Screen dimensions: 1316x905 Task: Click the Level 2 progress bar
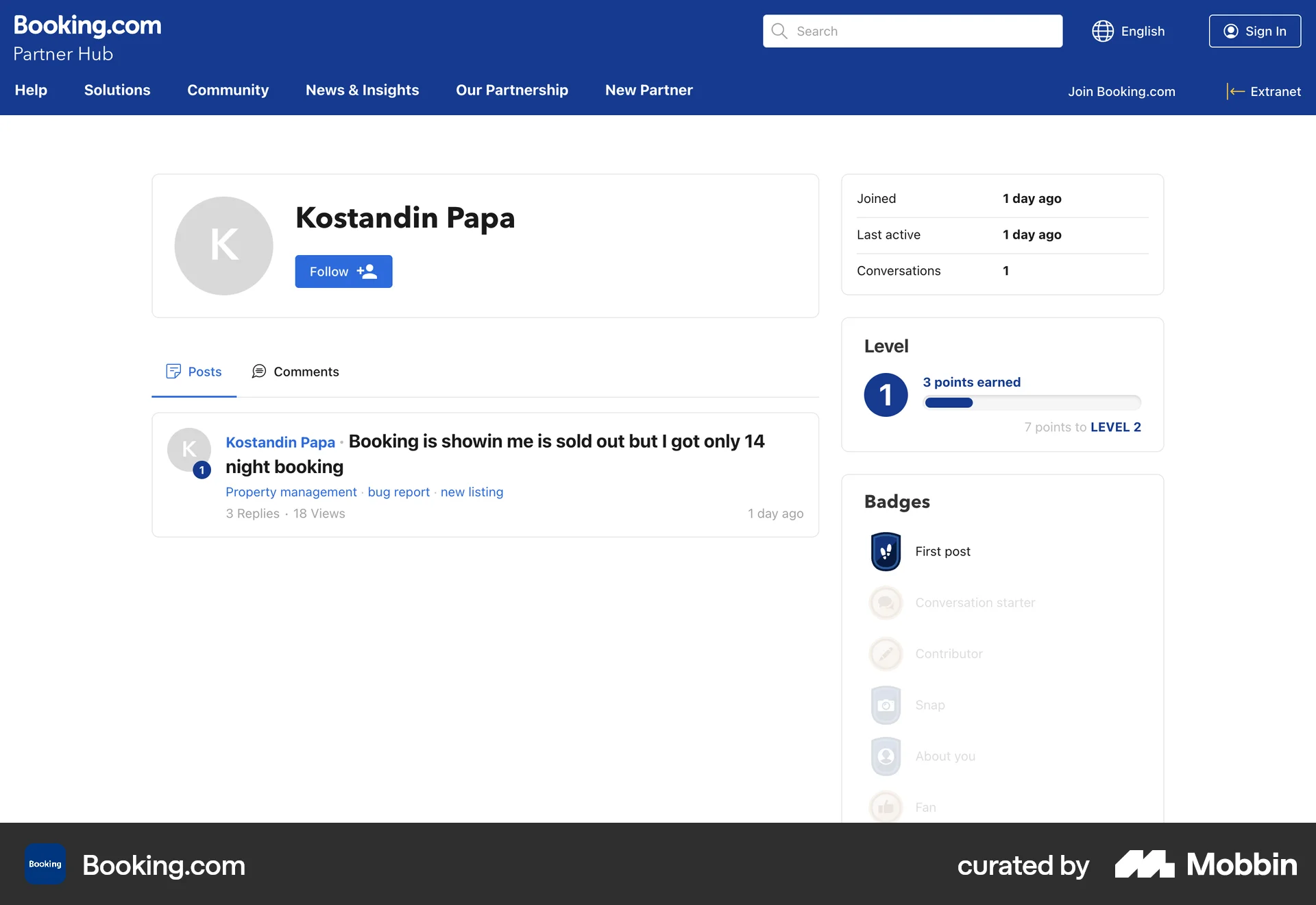point(1032,403)
